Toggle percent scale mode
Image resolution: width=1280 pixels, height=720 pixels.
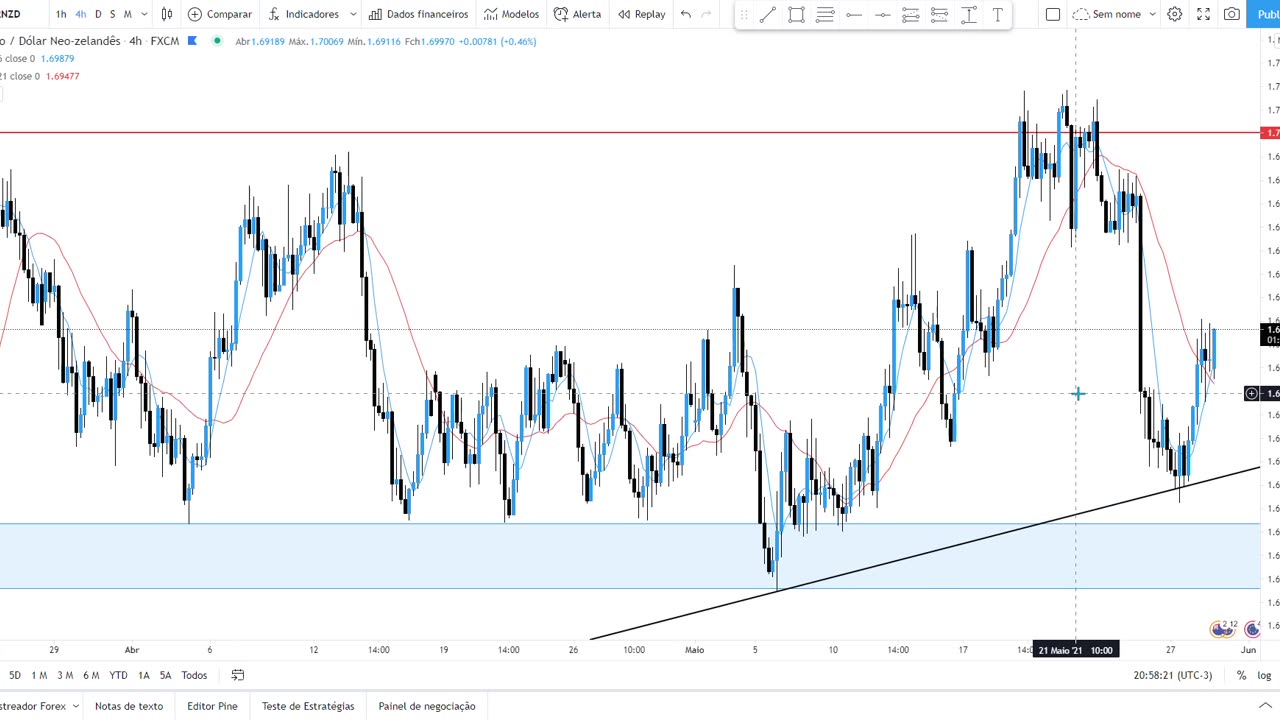click(1241, 675)
